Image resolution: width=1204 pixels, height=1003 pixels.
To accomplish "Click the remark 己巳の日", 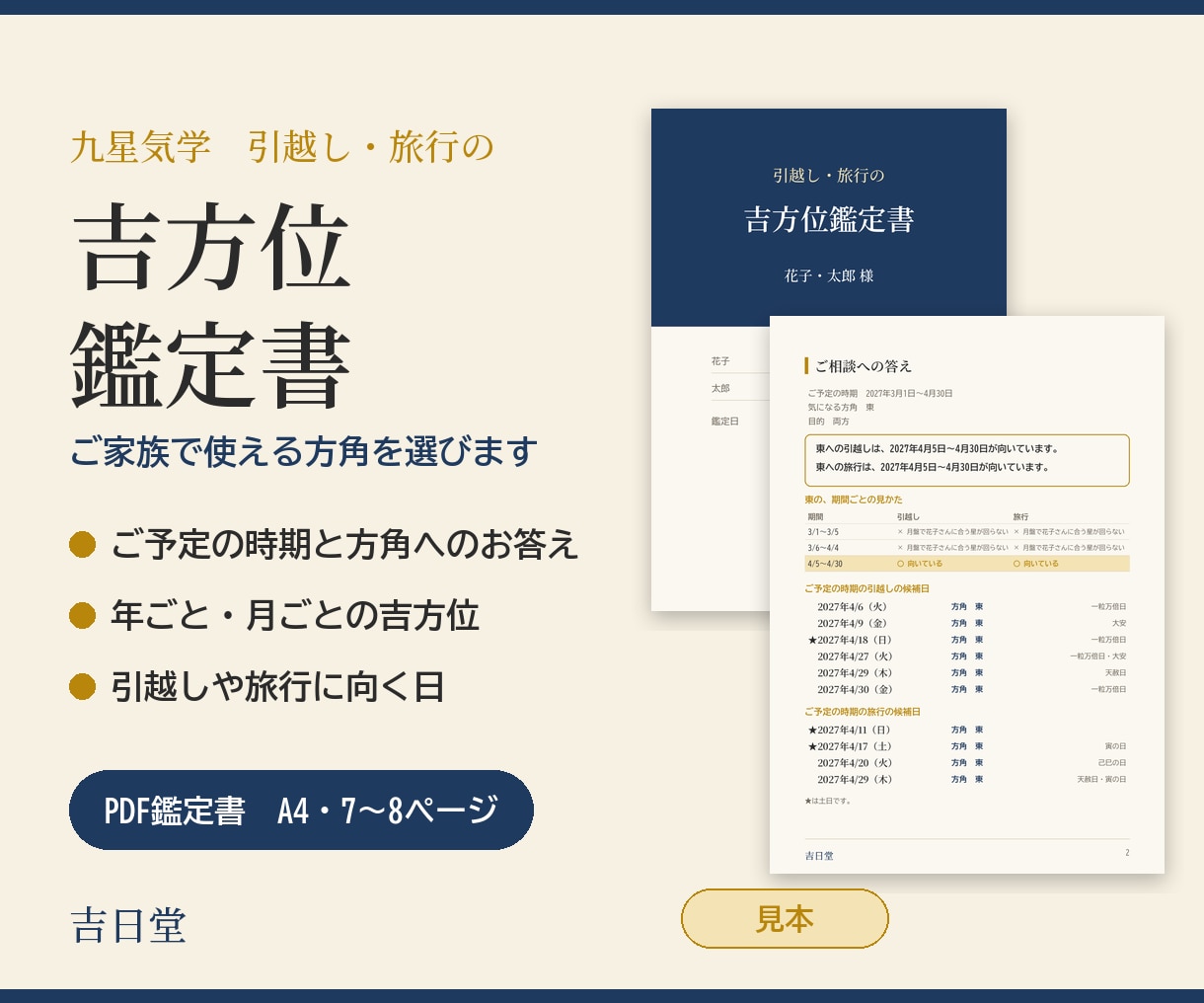I will click(x=1111, y=763).
